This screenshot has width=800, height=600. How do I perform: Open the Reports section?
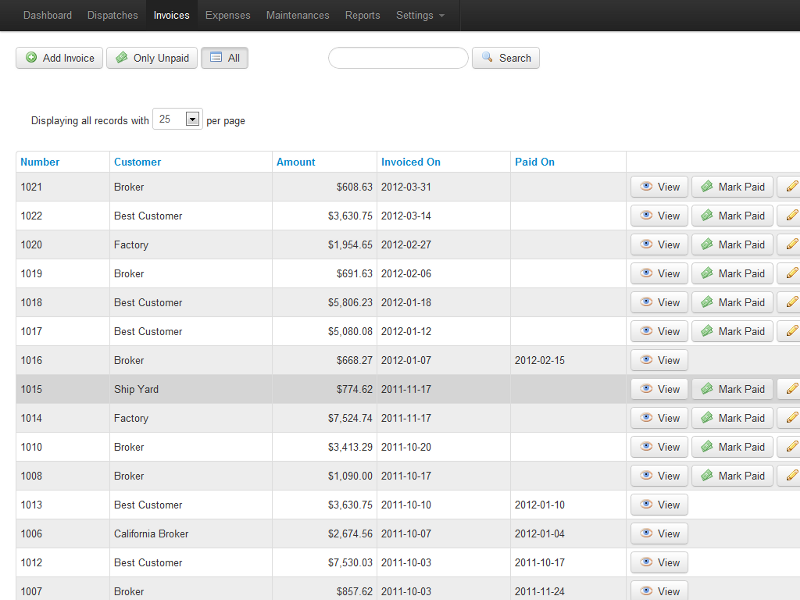click(x=362, y=15)
